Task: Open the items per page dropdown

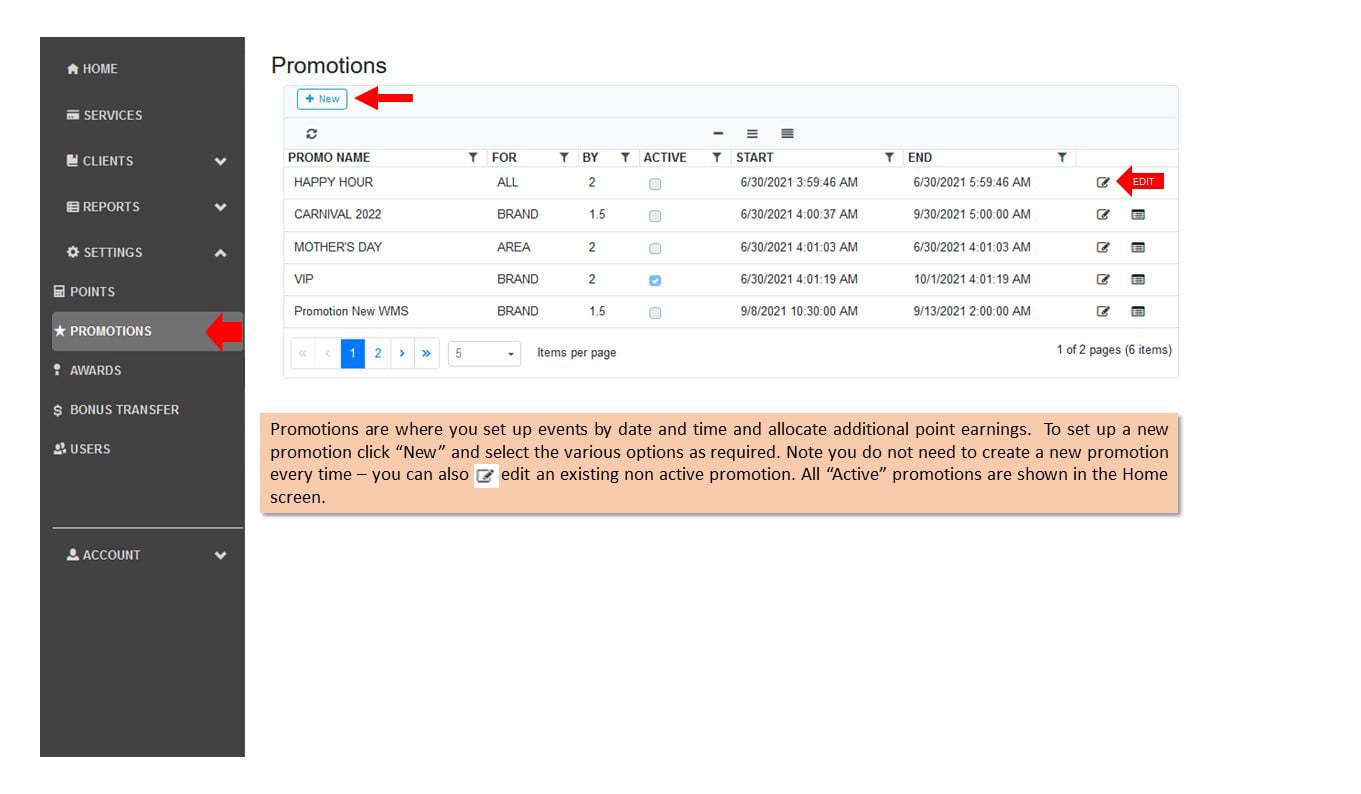Action: [484, 353]
